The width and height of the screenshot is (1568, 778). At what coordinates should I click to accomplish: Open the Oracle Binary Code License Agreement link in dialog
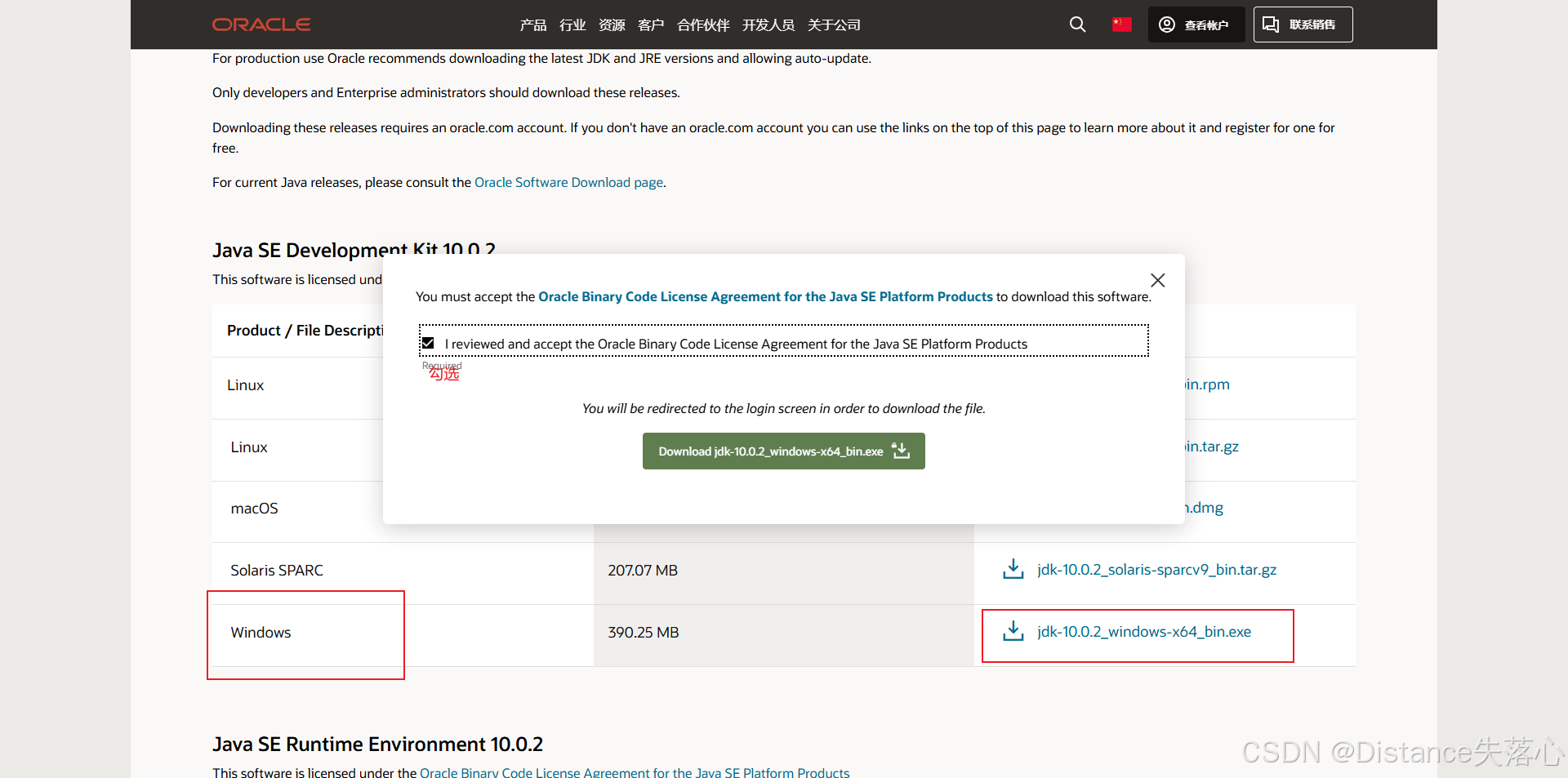tap(765, 296)
